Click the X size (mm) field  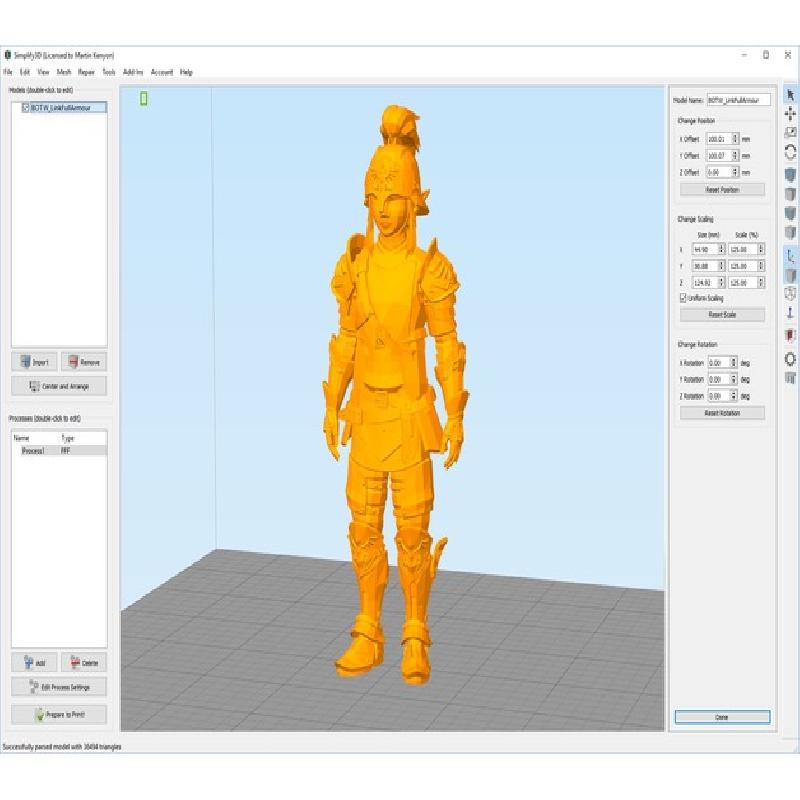click(705, 249)
